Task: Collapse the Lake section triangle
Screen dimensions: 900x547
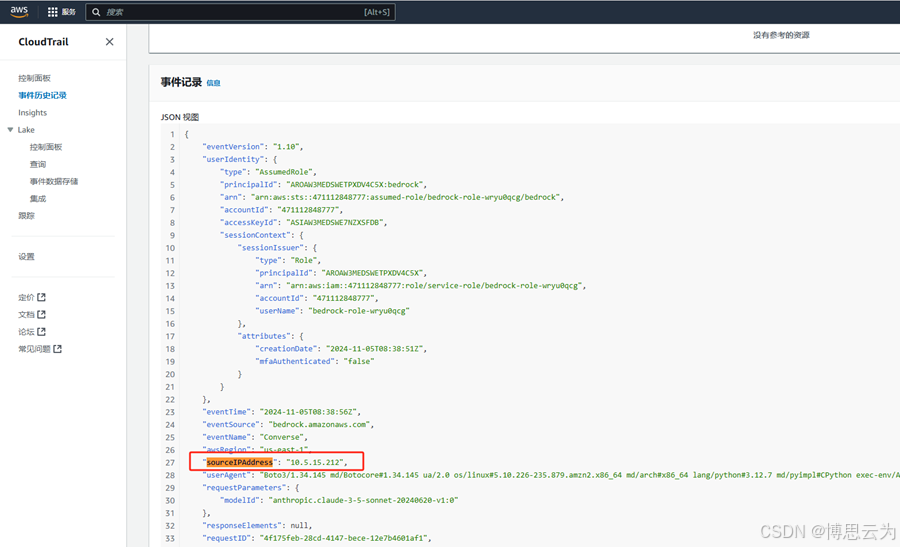Action: point(10,130)
